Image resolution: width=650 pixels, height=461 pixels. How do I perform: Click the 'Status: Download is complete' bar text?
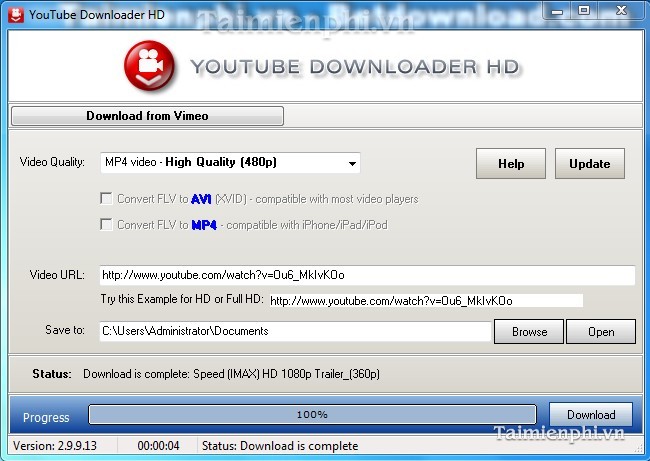coord(280,446)
